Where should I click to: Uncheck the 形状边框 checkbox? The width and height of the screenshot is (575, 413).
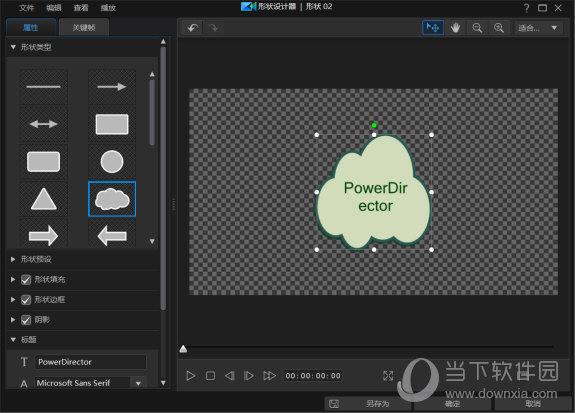tap(26, 300)
